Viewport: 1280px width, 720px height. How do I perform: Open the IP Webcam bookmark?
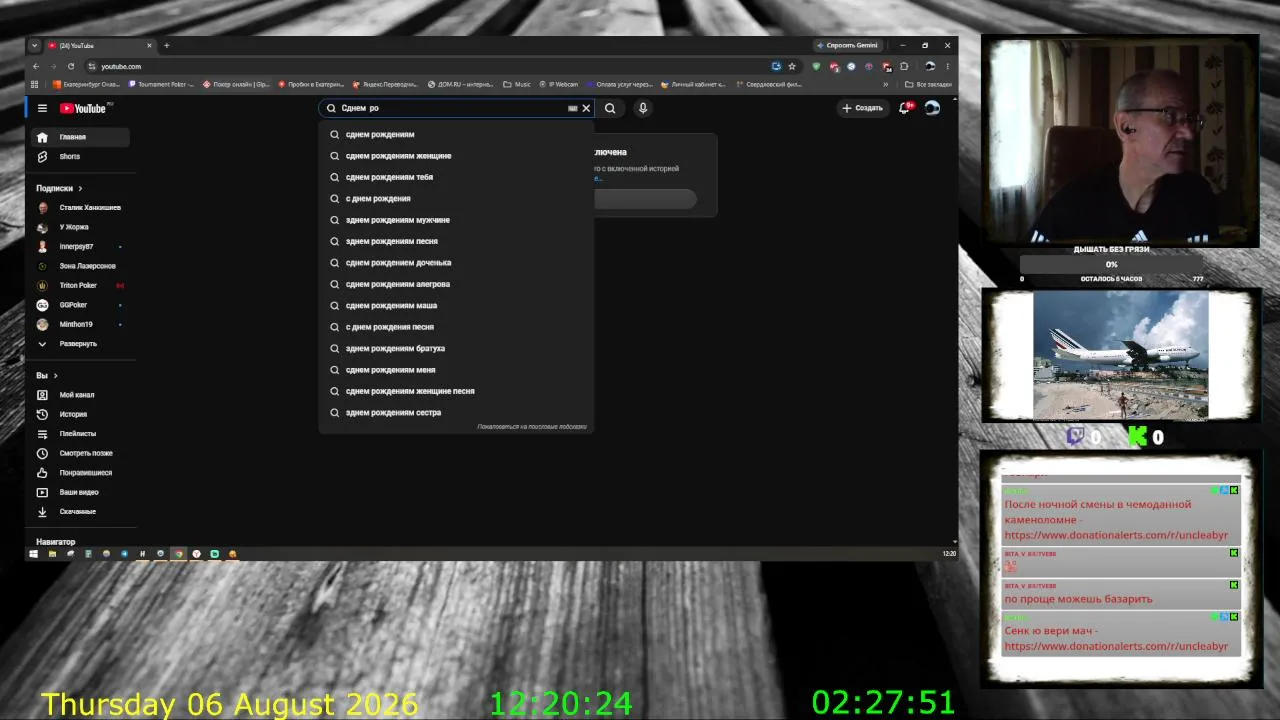pyautogui.click(x=559, y=84)
